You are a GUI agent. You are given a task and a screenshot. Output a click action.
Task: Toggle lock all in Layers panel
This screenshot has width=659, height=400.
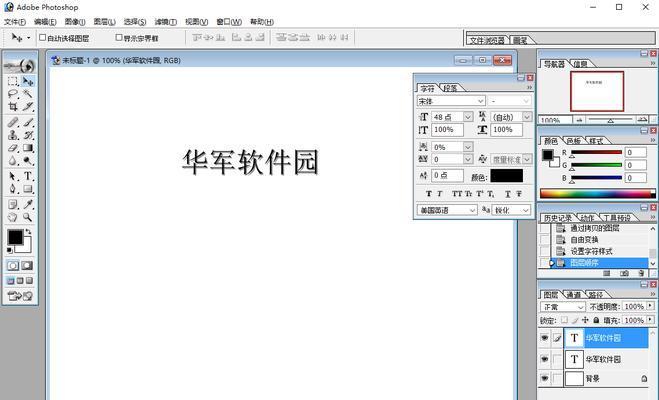596,320
